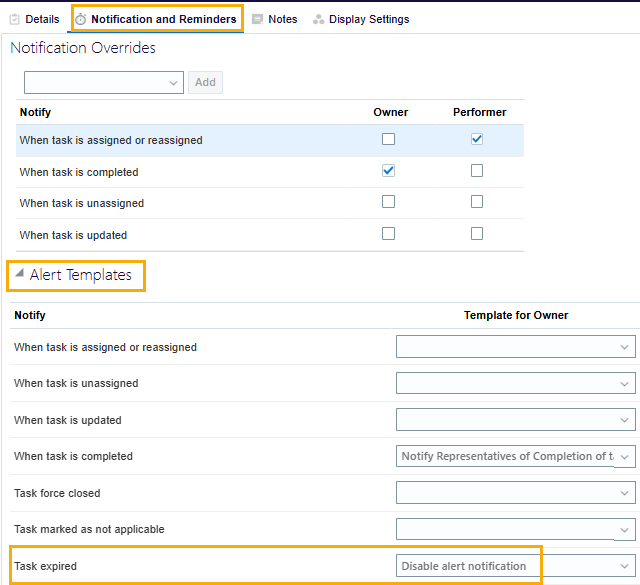This screenshot has width=640, height=585.
Task: Click the Details clipboard icon
Action: pos(14,19)
